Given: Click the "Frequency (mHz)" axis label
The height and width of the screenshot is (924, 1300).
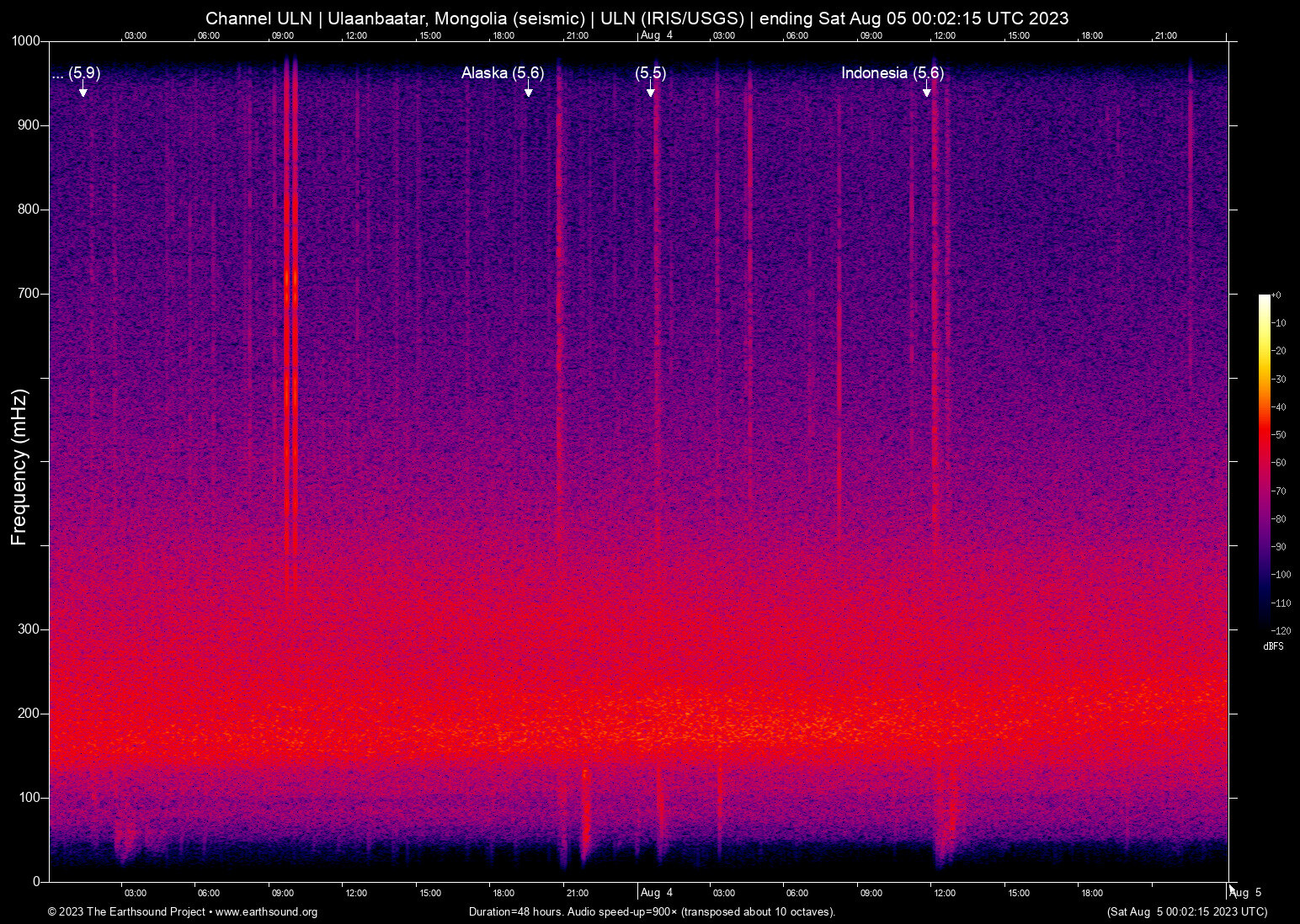Looking at the screenshot, I should (19, 467).
